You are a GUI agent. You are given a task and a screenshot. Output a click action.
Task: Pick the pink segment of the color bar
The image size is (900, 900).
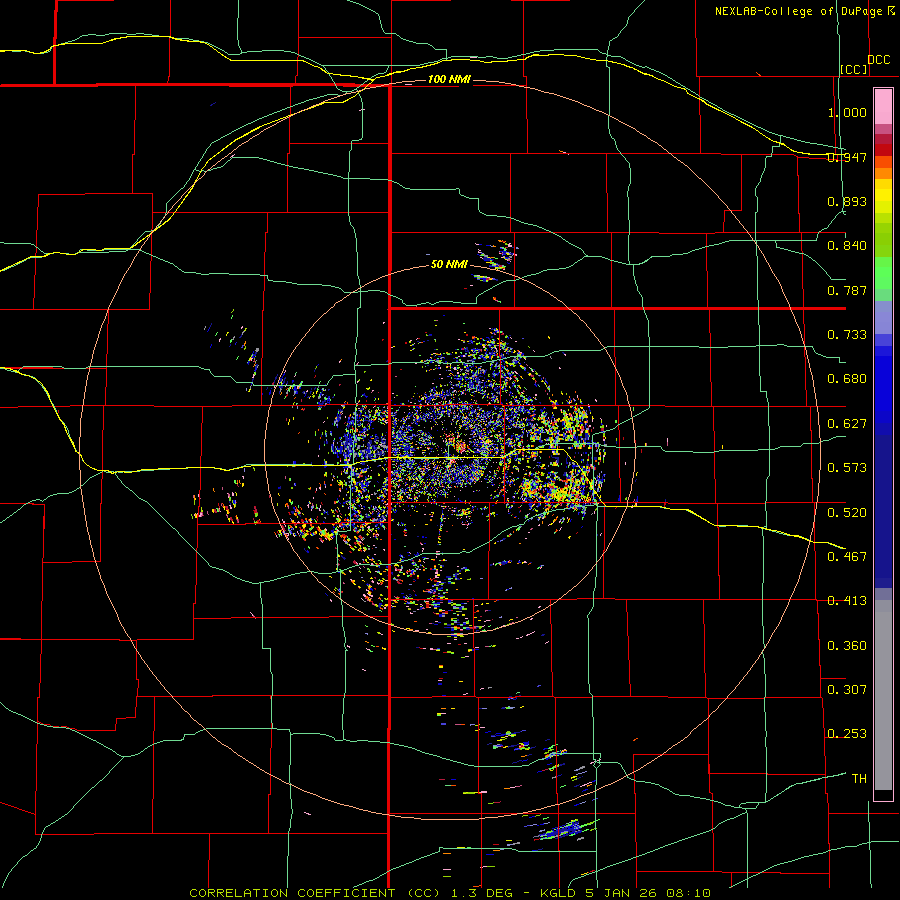pyautogui.click(x=883, y=107)
